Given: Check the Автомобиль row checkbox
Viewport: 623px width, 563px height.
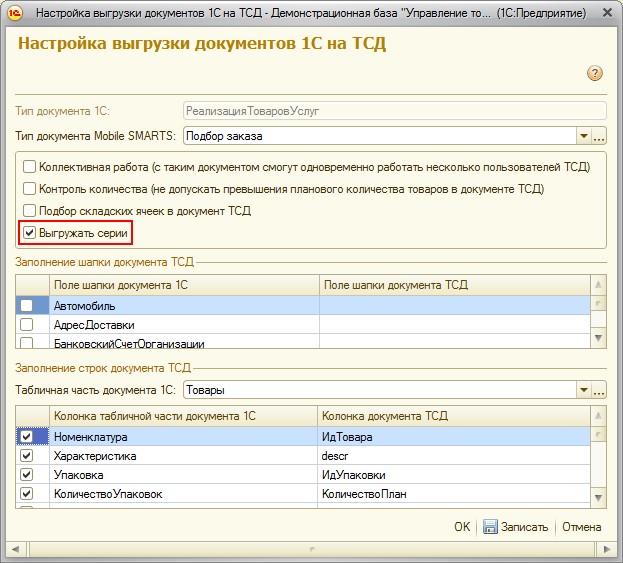Looking at the screenshot, I should click(x=27, y=306).
